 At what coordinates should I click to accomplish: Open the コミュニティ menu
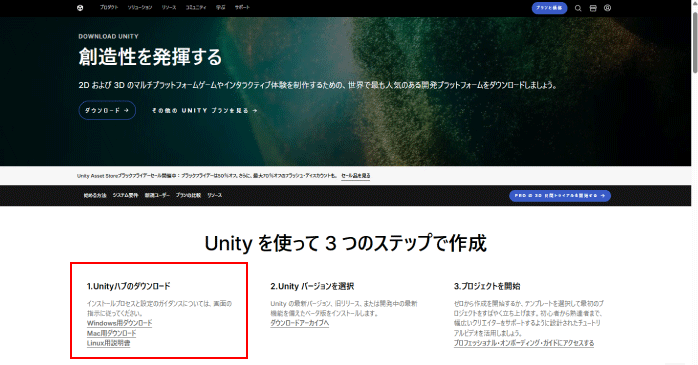click(x=196, y=8)
